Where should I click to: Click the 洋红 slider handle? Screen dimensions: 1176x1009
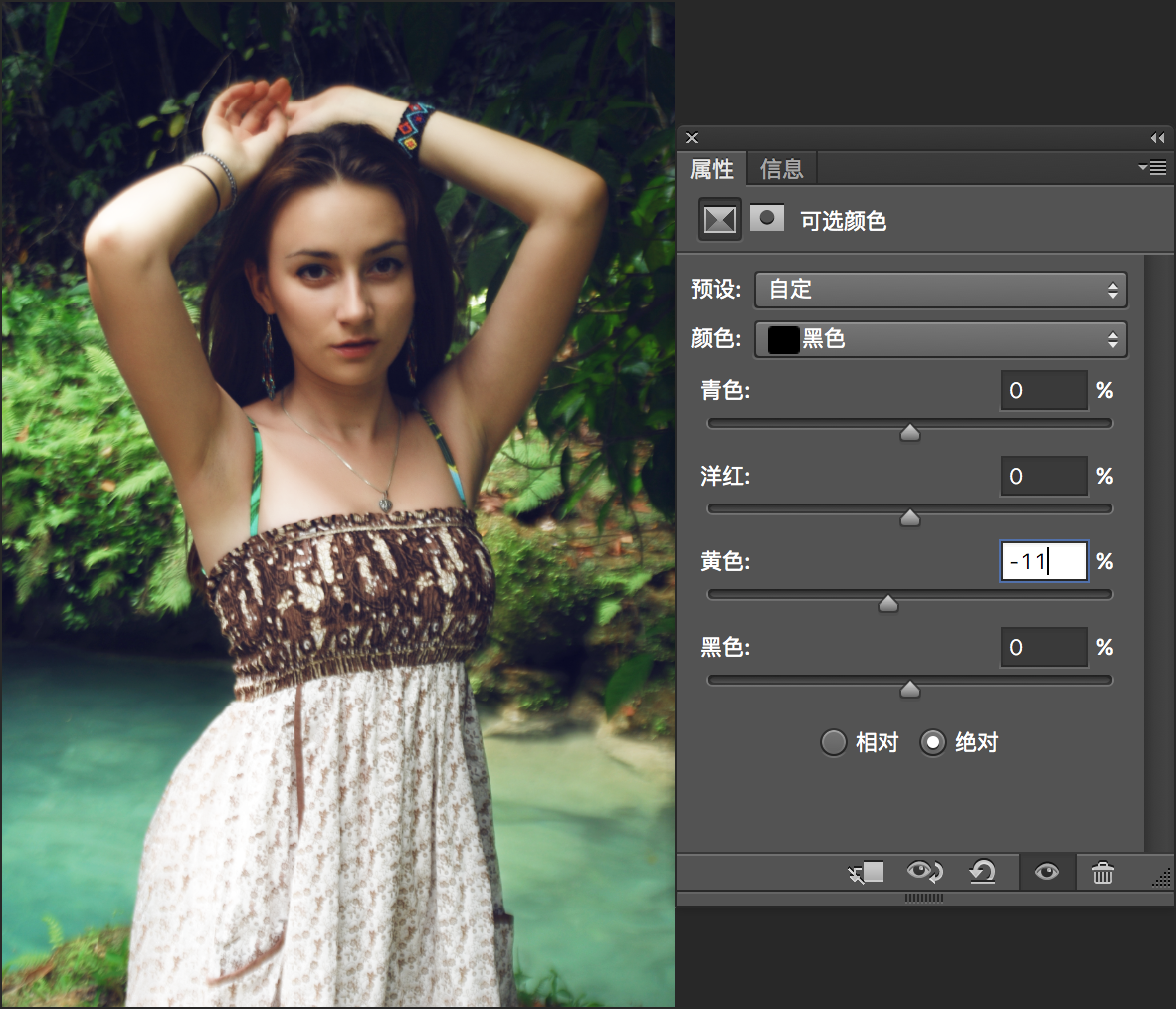click(x=909, y=517)
